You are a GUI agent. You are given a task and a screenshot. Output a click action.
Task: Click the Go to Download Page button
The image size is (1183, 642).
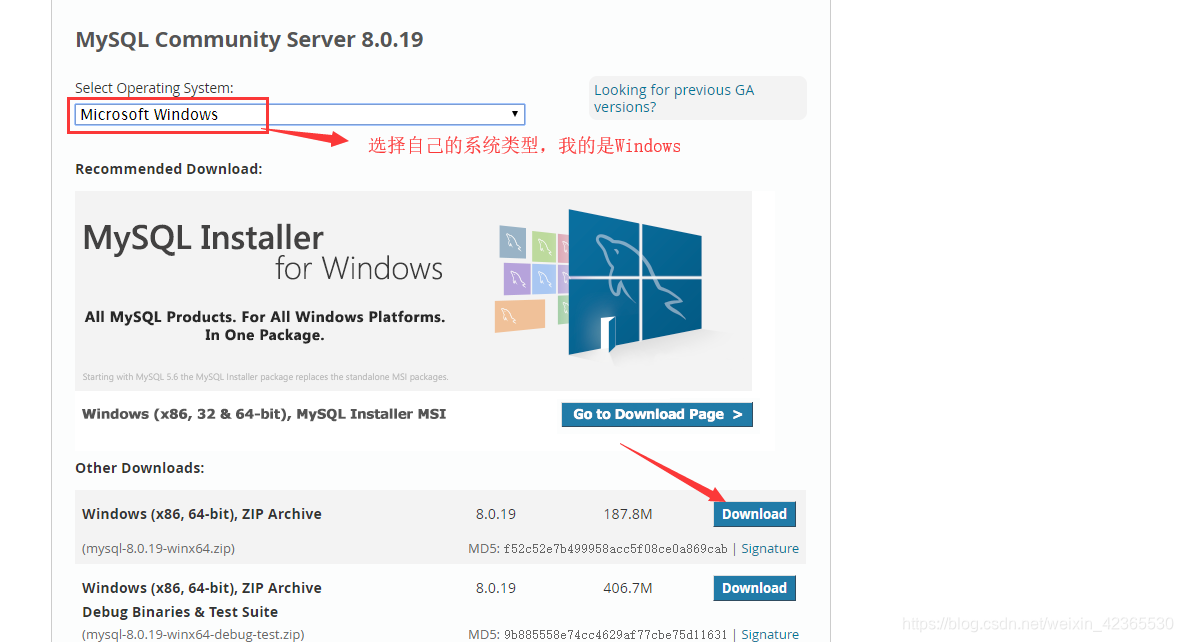[x=657, y=414]
